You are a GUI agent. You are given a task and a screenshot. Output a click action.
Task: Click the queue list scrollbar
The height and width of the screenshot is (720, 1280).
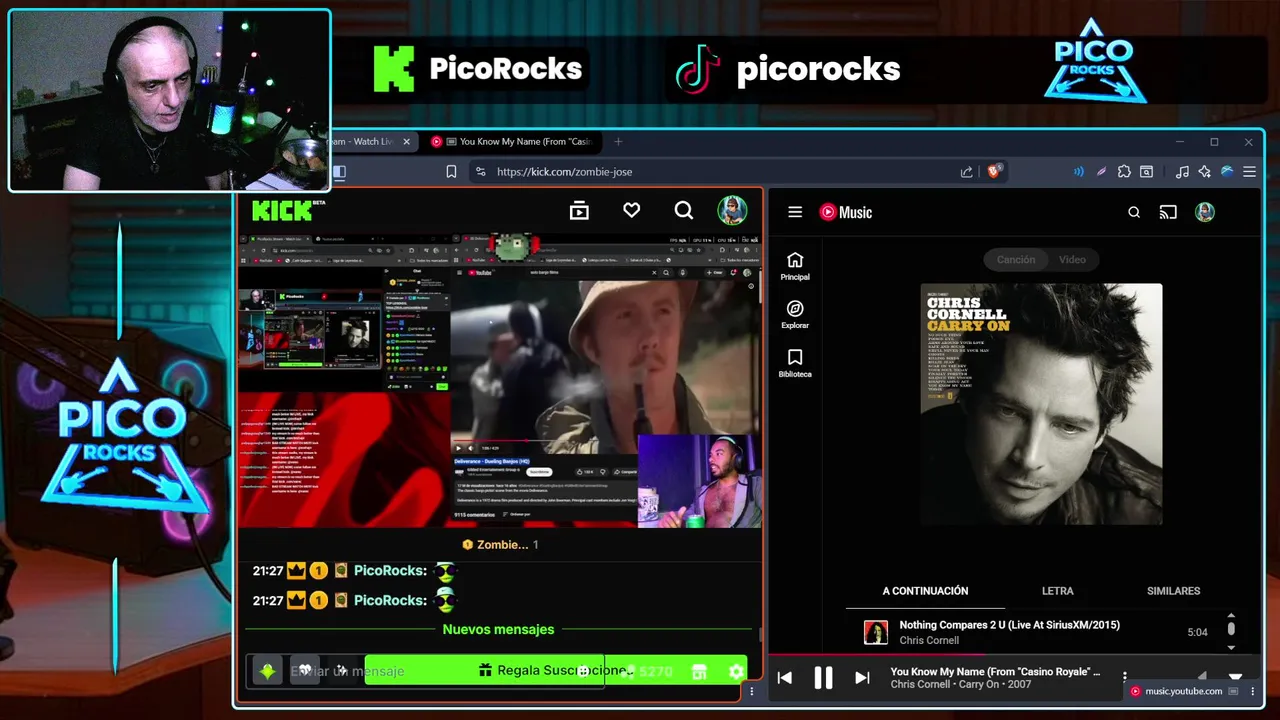(1231, 630)
